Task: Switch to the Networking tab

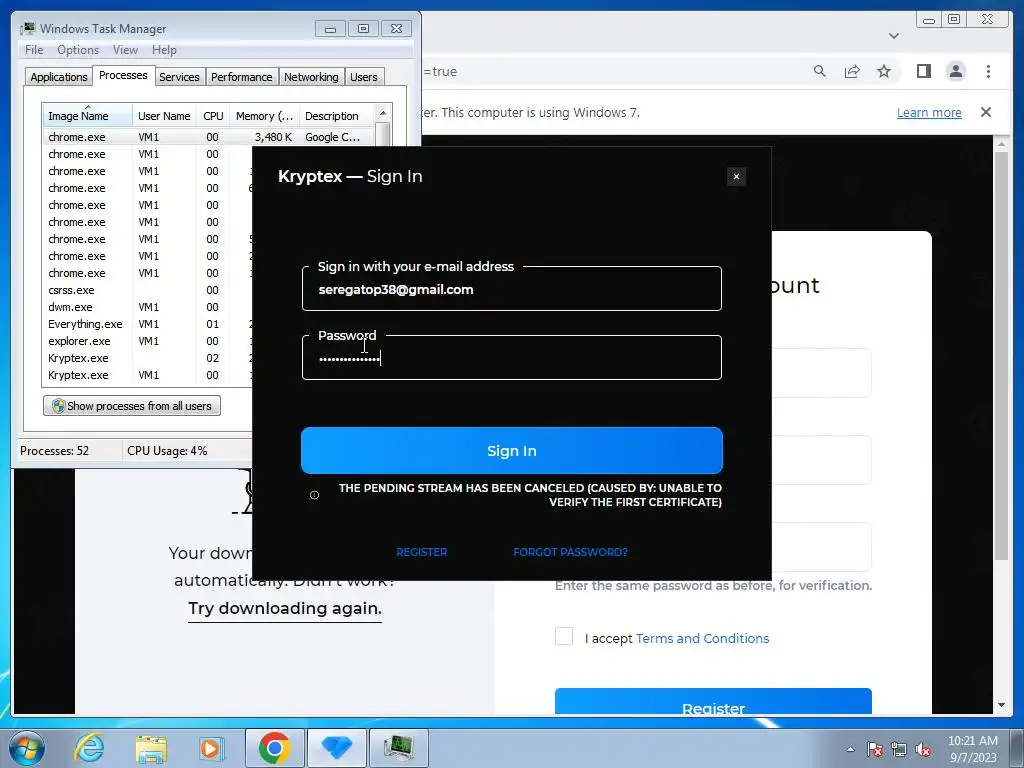Action: [311, 77]
